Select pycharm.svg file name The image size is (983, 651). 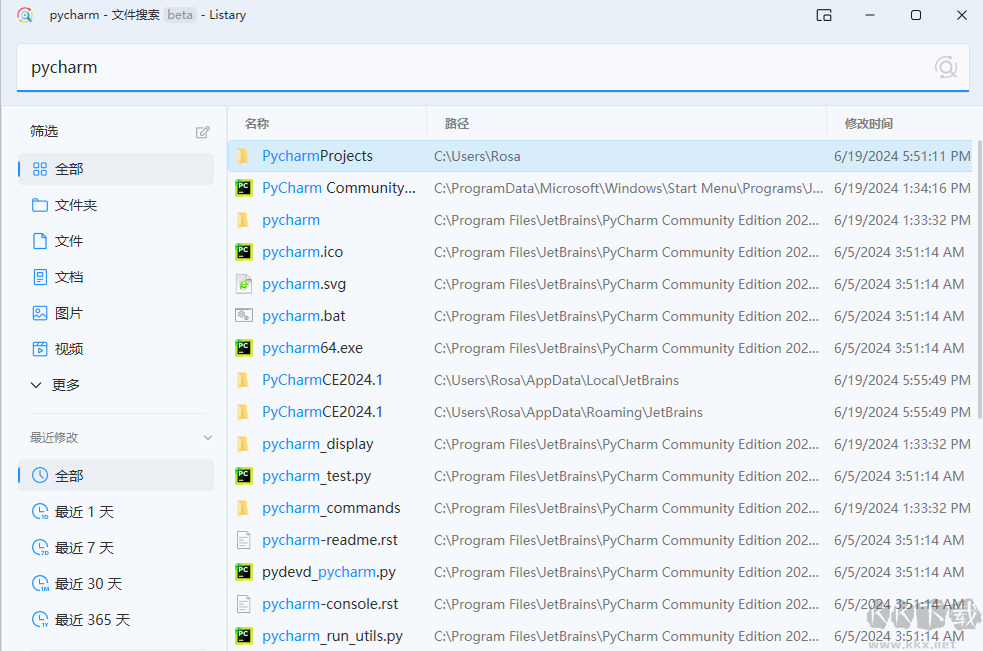coord(303,283)
